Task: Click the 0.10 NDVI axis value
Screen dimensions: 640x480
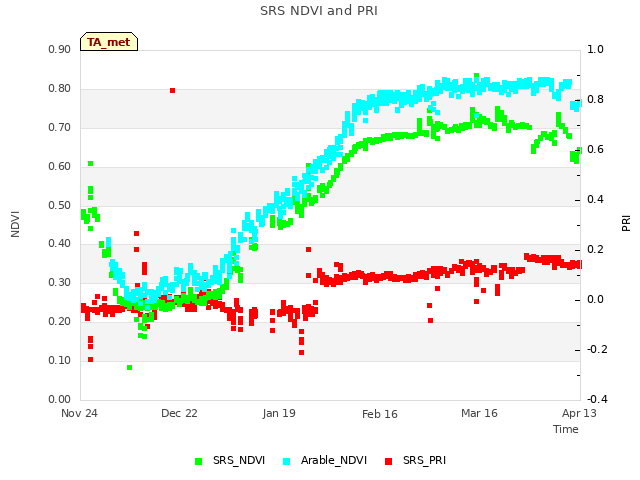Action: click(x=60, y=360)
